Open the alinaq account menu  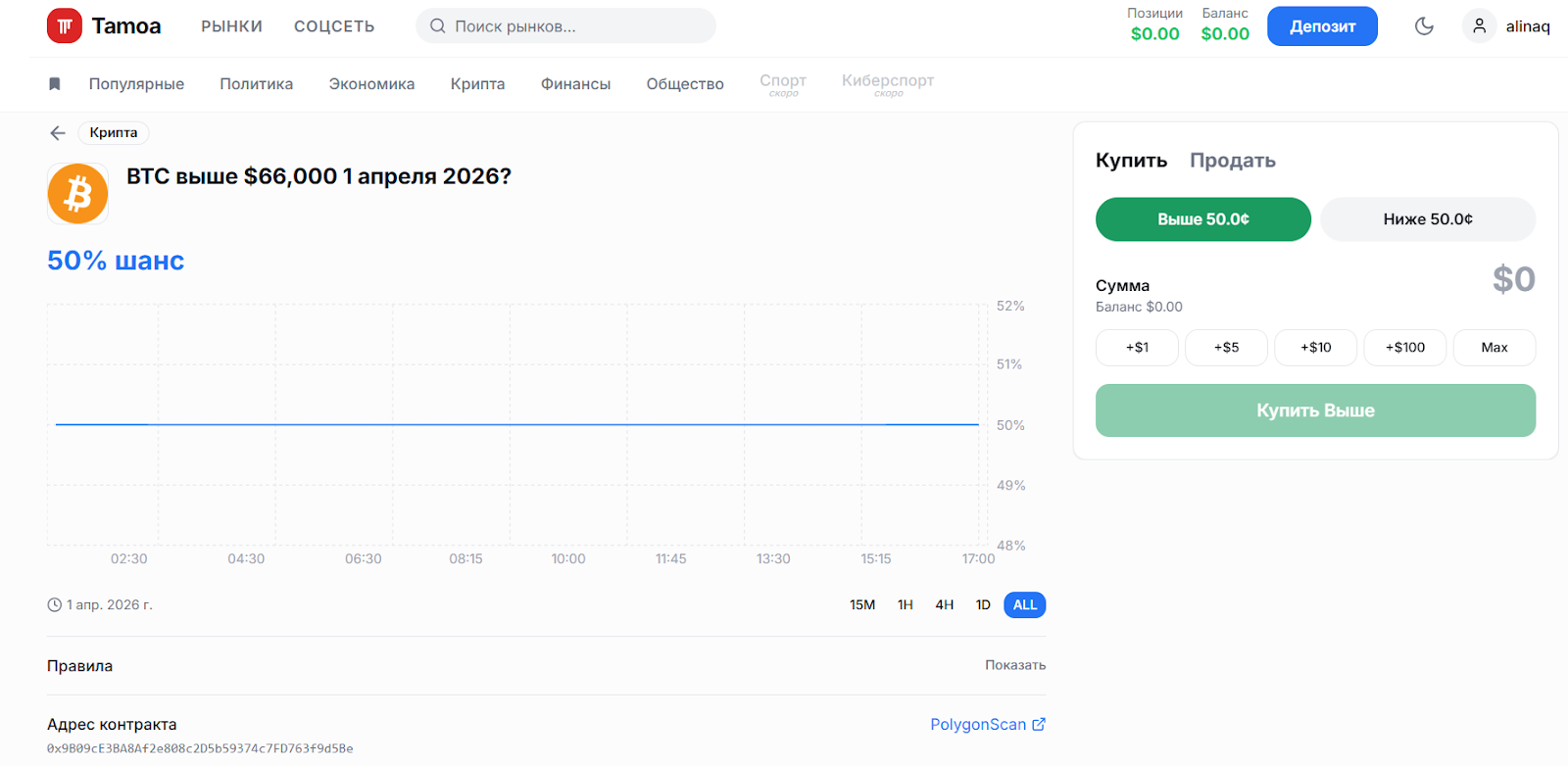click(1527, 26)
